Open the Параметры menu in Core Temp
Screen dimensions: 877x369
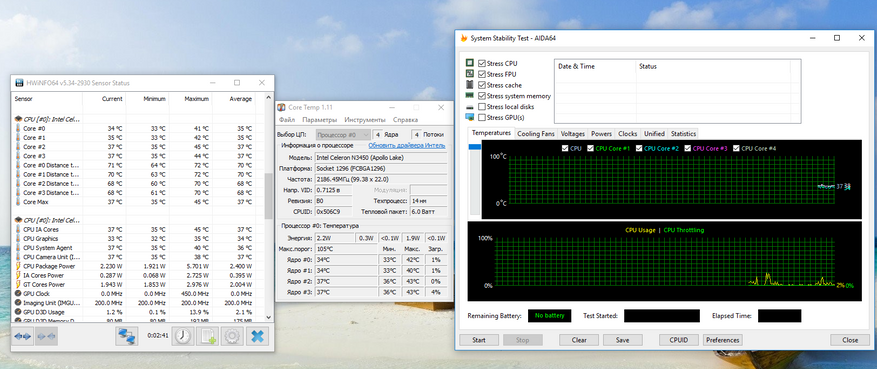pos(319,120)
